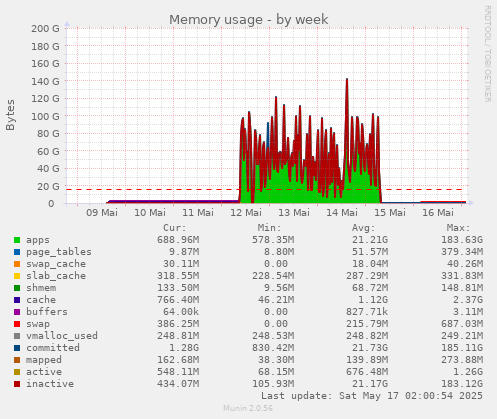The image size is (497, 419).
Task: Click the buffers max value 3.11M
Action: 468,312
